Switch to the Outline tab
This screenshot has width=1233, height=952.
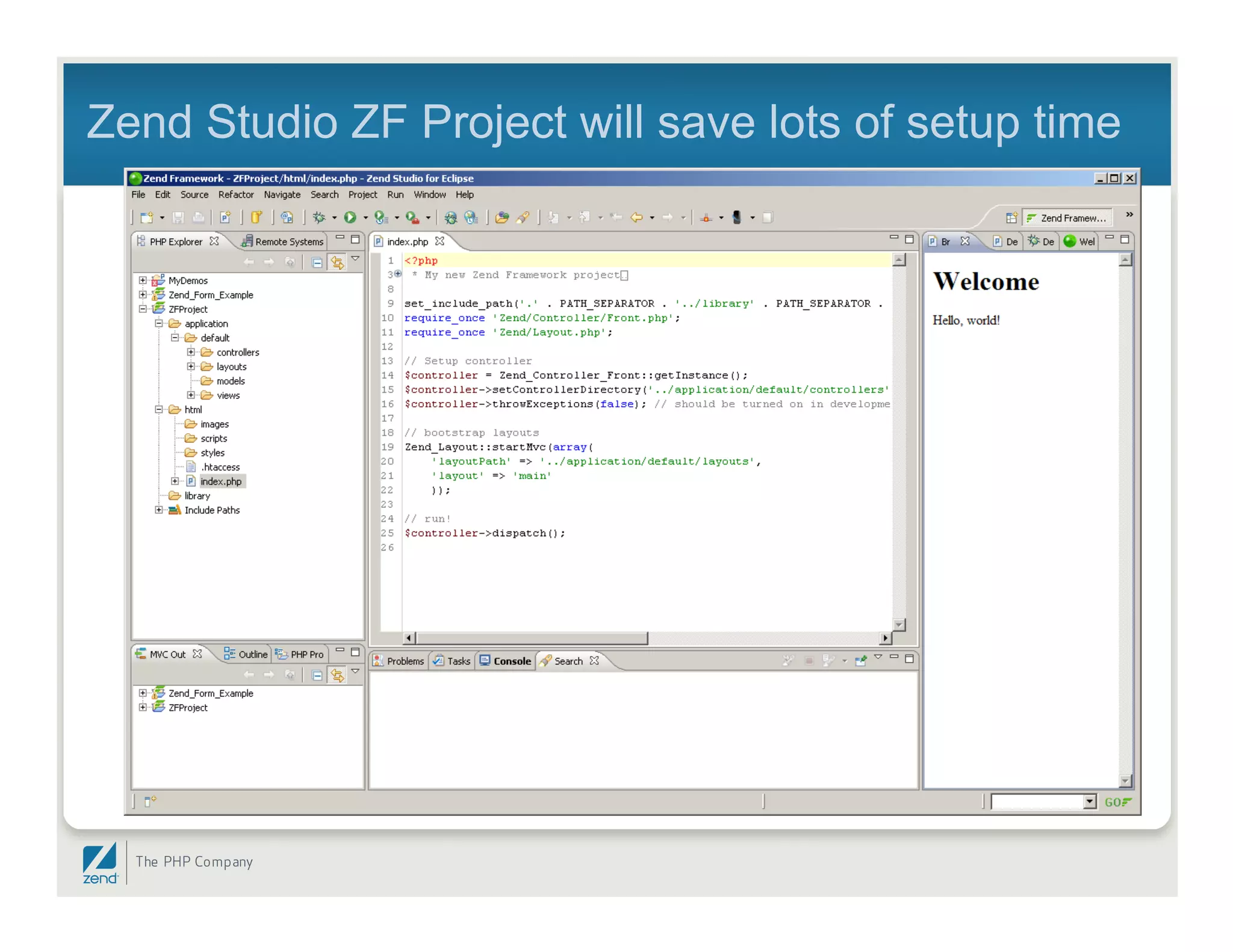245,654
